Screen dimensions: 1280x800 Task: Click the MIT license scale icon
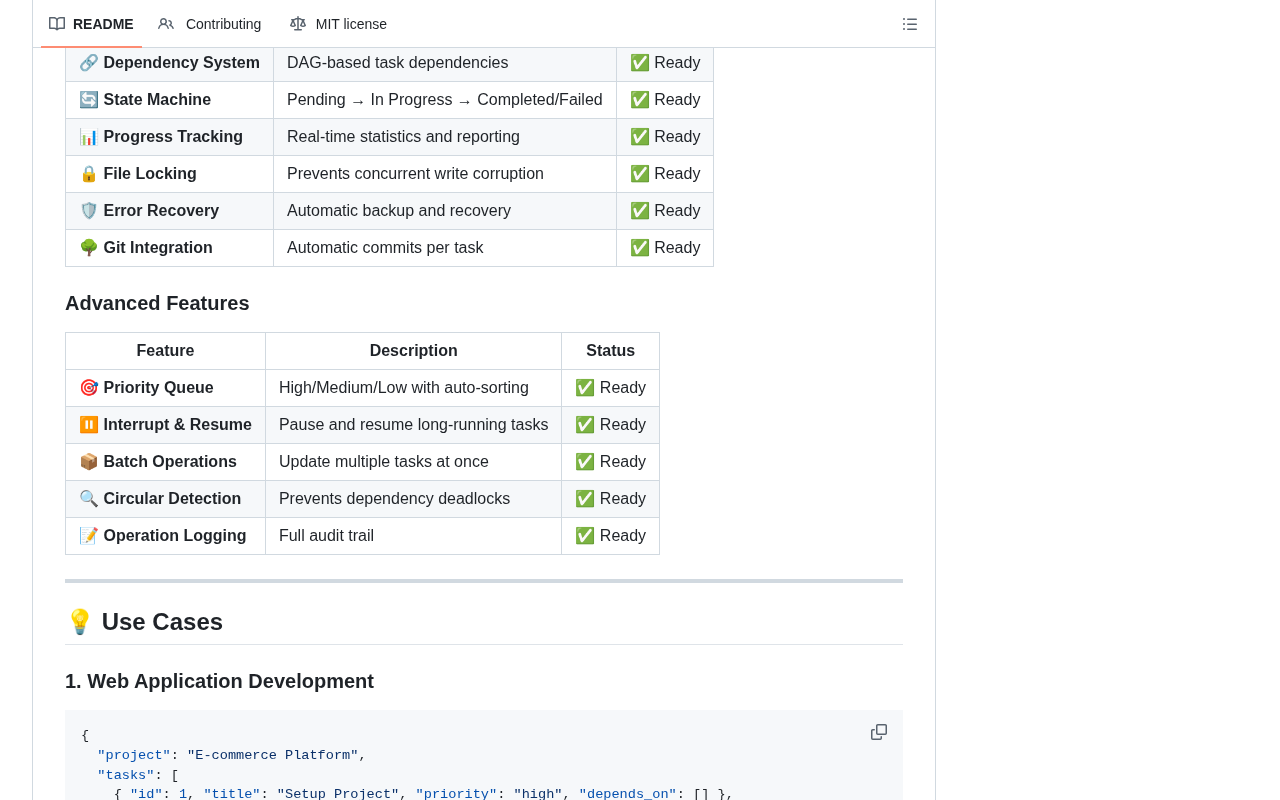tap(298, 24)
